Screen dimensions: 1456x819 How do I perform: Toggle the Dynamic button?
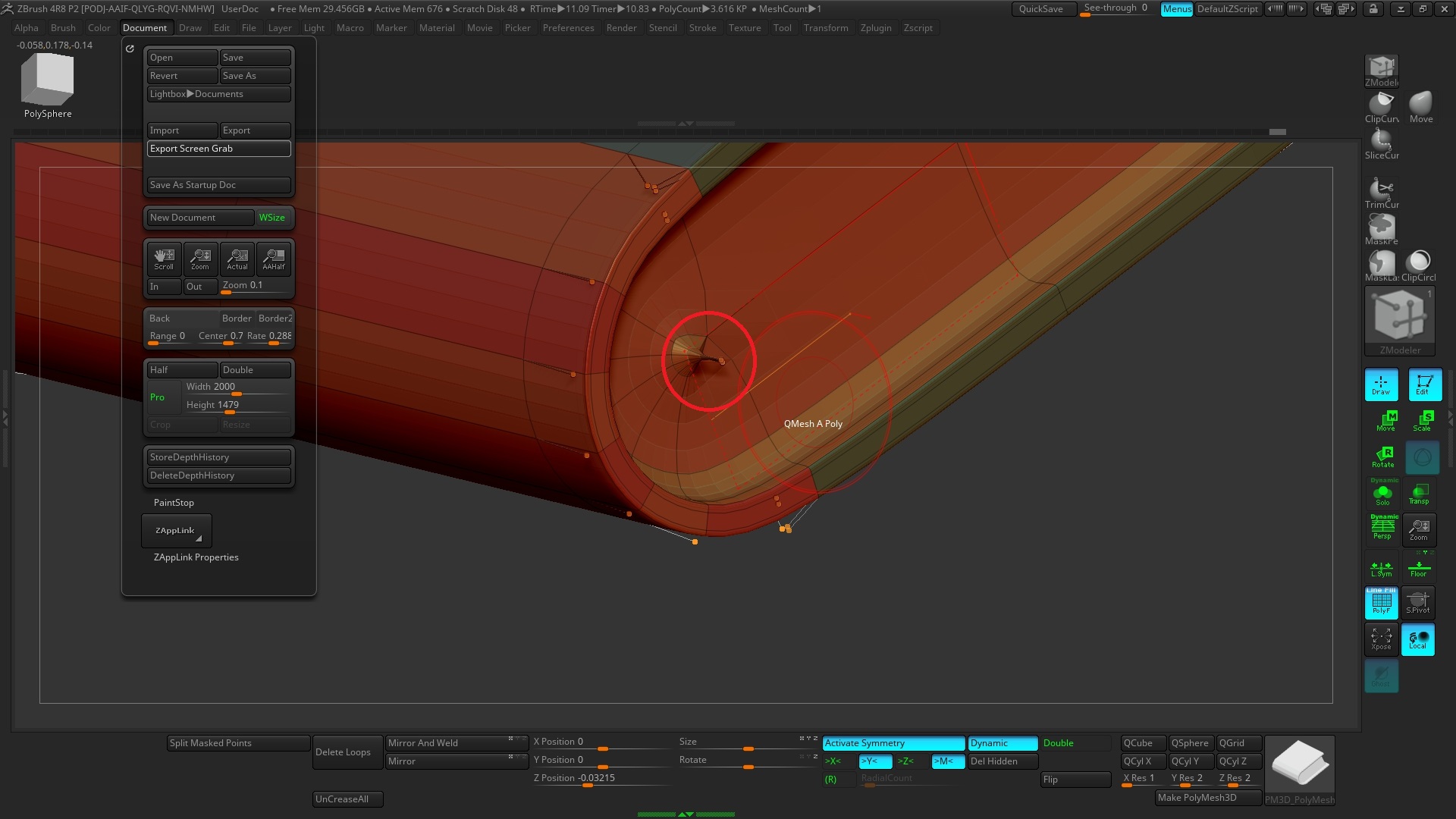[x=1003, y=743]
